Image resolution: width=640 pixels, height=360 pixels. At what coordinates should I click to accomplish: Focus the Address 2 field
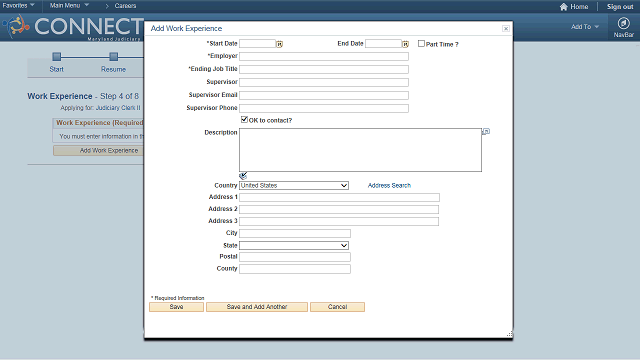tap(339, 209)
